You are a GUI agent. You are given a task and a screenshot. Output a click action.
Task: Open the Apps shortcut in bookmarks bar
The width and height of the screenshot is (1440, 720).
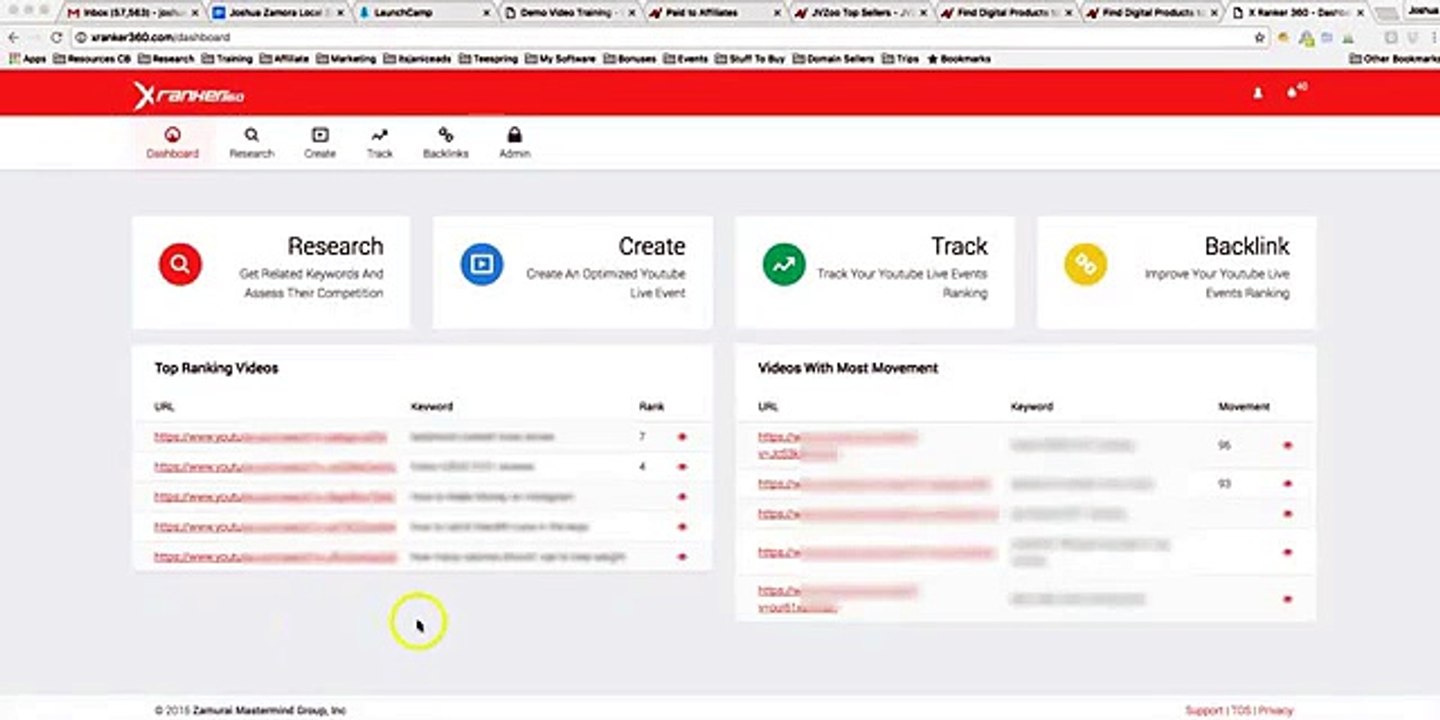(x=27, y=59)
